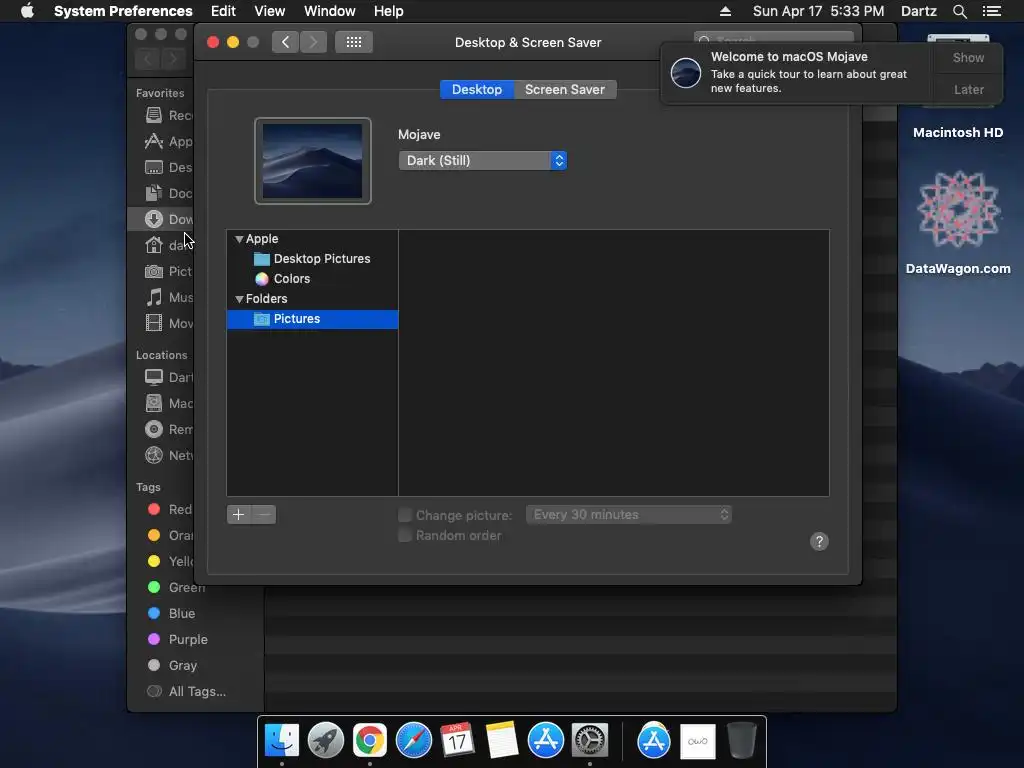Remove folder with the minus button
Viewport: 1024px width, 768px height.
(x=264, y=515)
